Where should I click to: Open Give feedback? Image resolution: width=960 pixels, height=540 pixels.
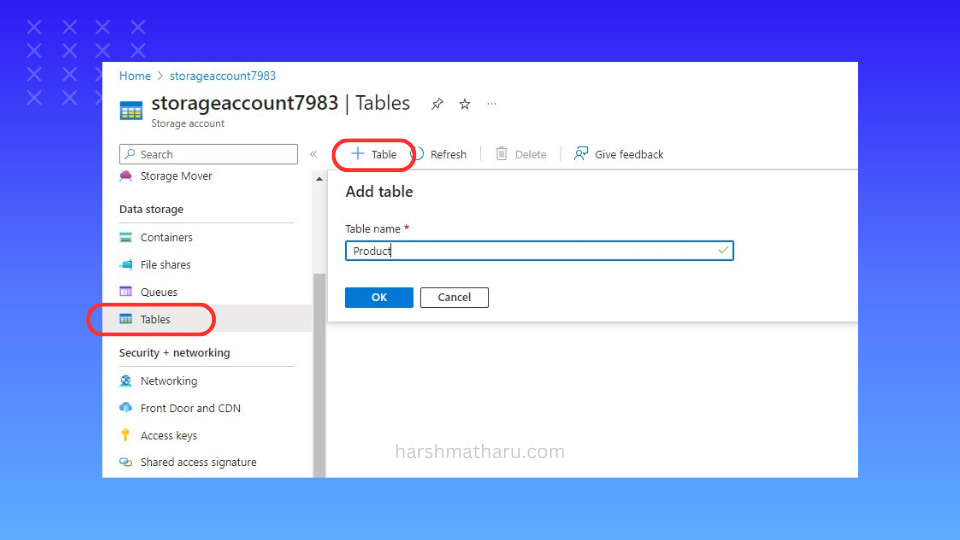coord(618,154)
